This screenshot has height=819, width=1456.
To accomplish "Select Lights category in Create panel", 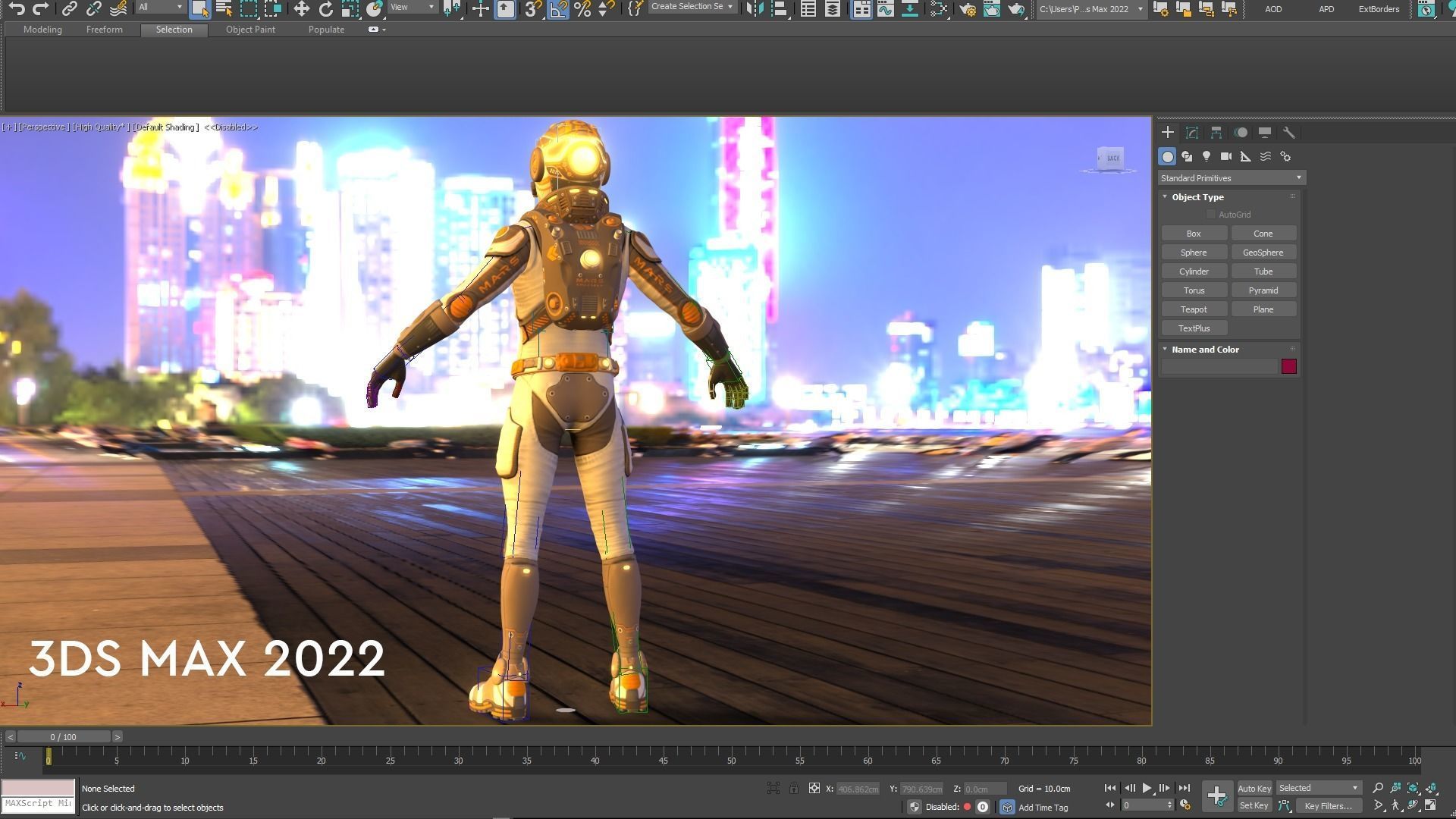I will point(1207,156).
